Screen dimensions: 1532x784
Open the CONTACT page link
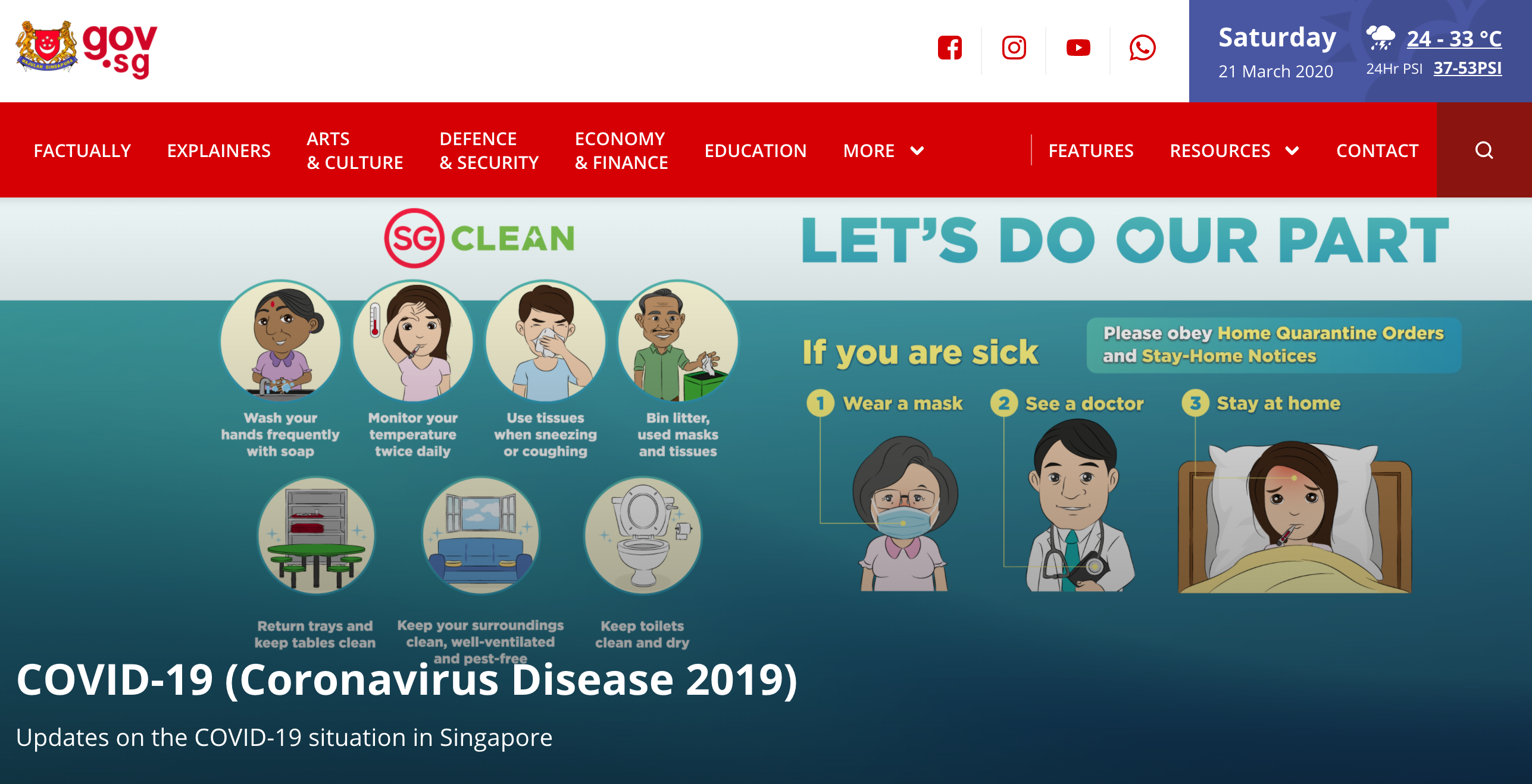point(1377,150)
